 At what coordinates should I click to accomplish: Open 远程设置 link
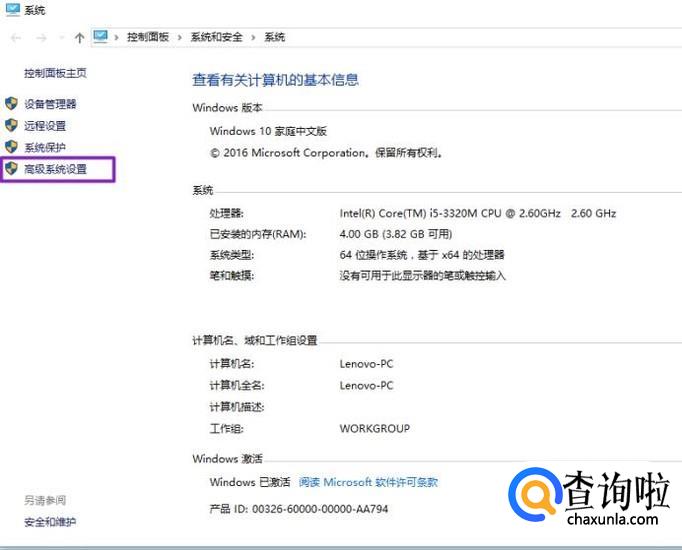45,126
